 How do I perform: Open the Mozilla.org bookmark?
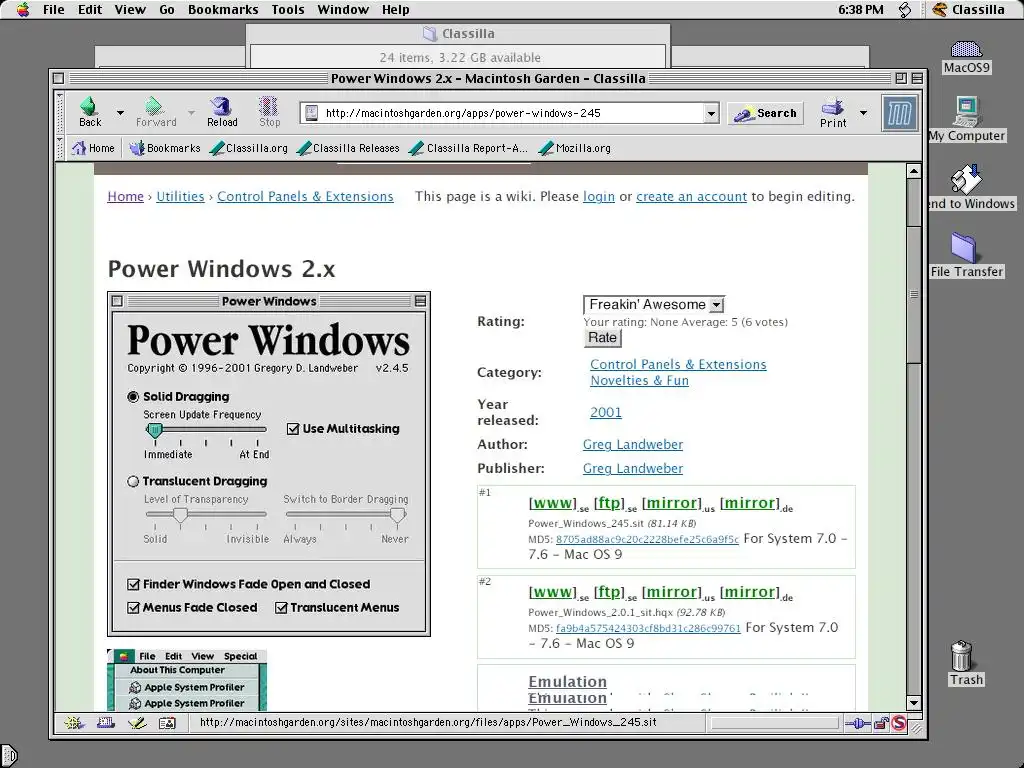(575, 148)
